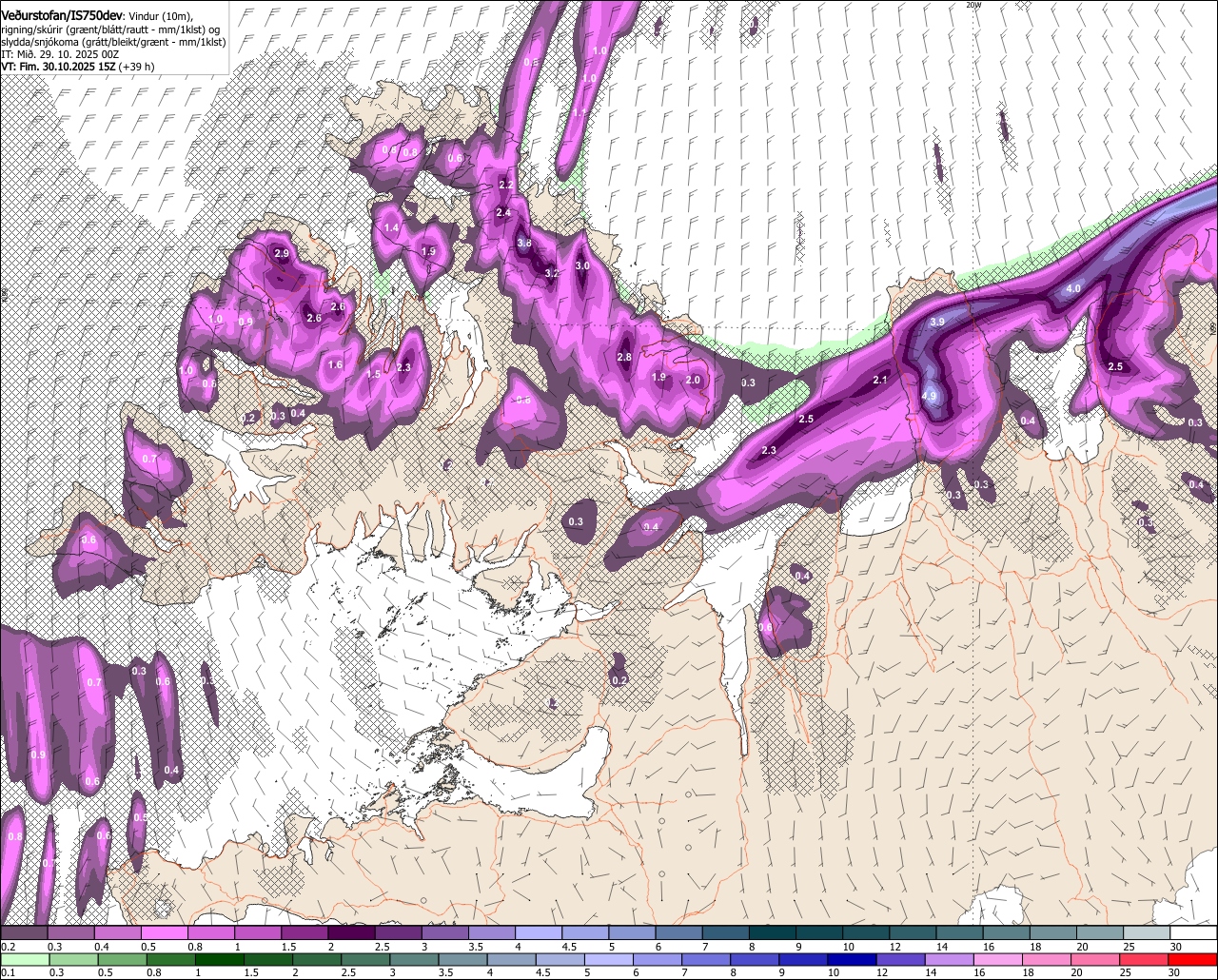1218x980 pixels.
Task: Click the 3.0 precipitation value on the map
Action: click(x=583, y=266)
